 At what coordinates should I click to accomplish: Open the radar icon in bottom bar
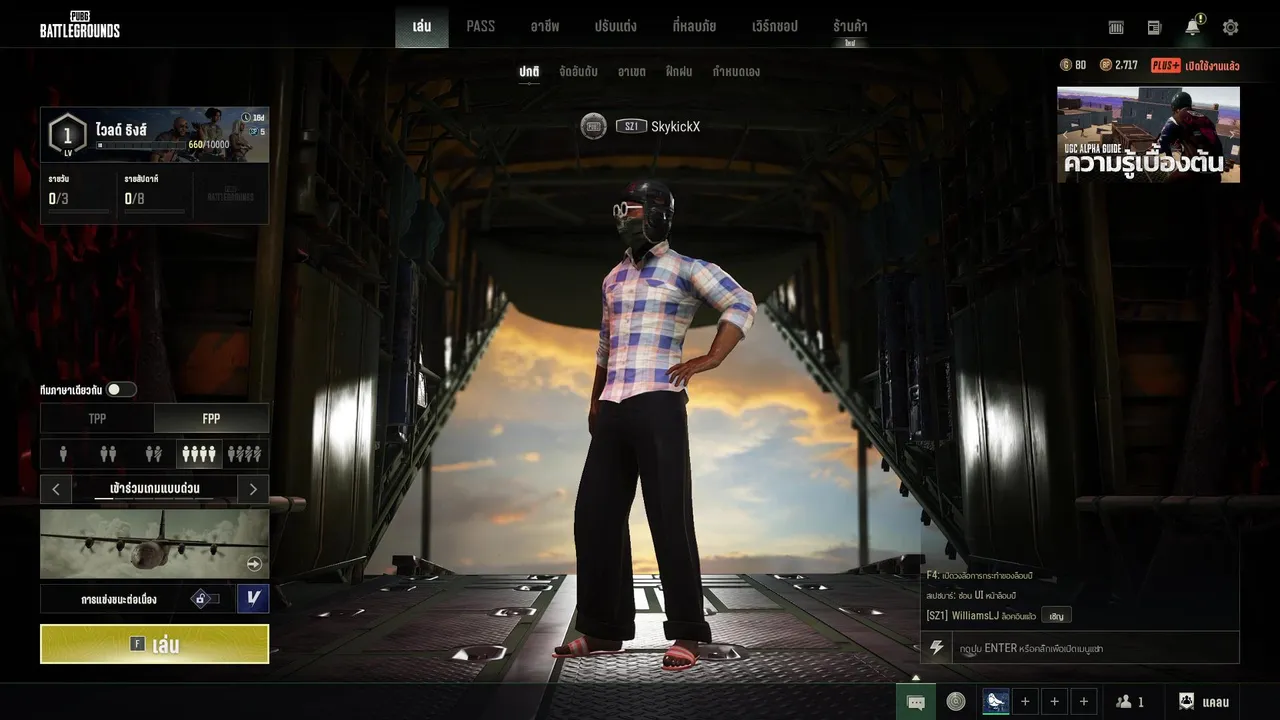(956, 702)
